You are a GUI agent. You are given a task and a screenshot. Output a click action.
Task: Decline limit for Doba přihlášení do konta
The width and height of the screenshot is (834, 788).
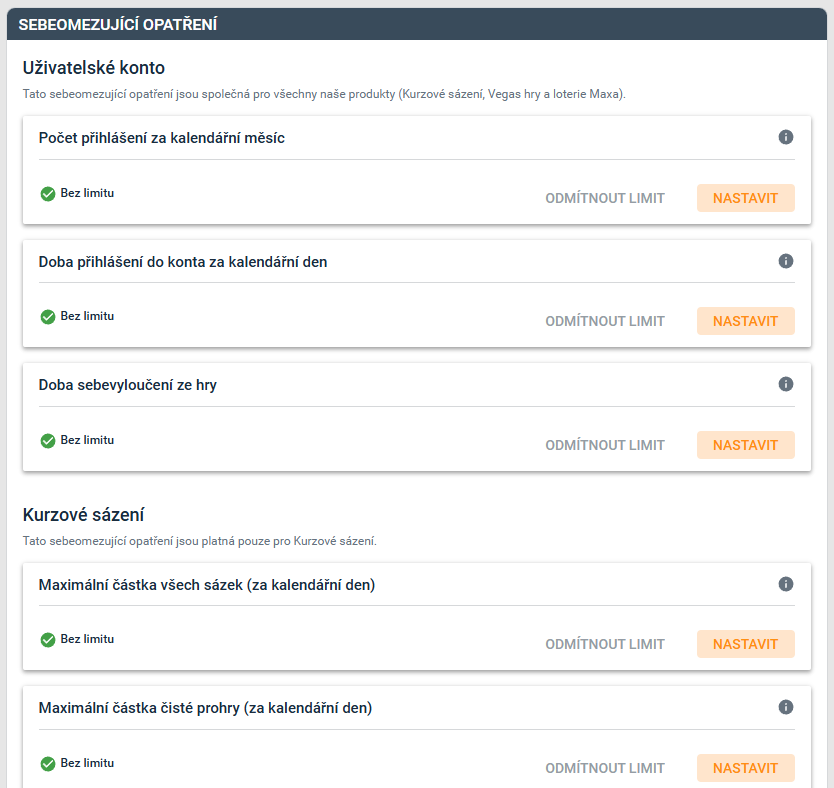(x=605, y=321)
